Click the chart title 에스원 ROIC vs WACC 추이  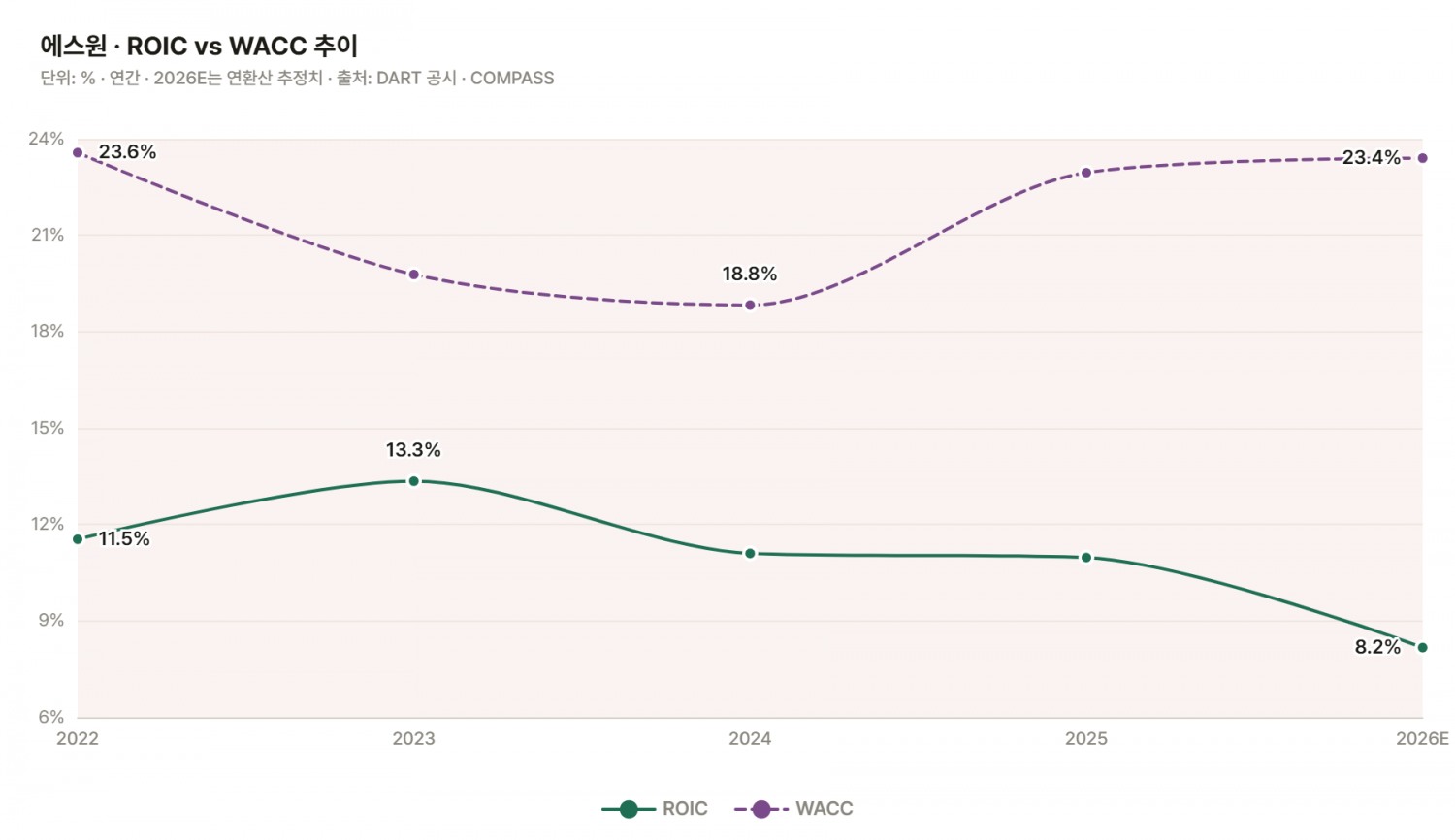point(199,46)
